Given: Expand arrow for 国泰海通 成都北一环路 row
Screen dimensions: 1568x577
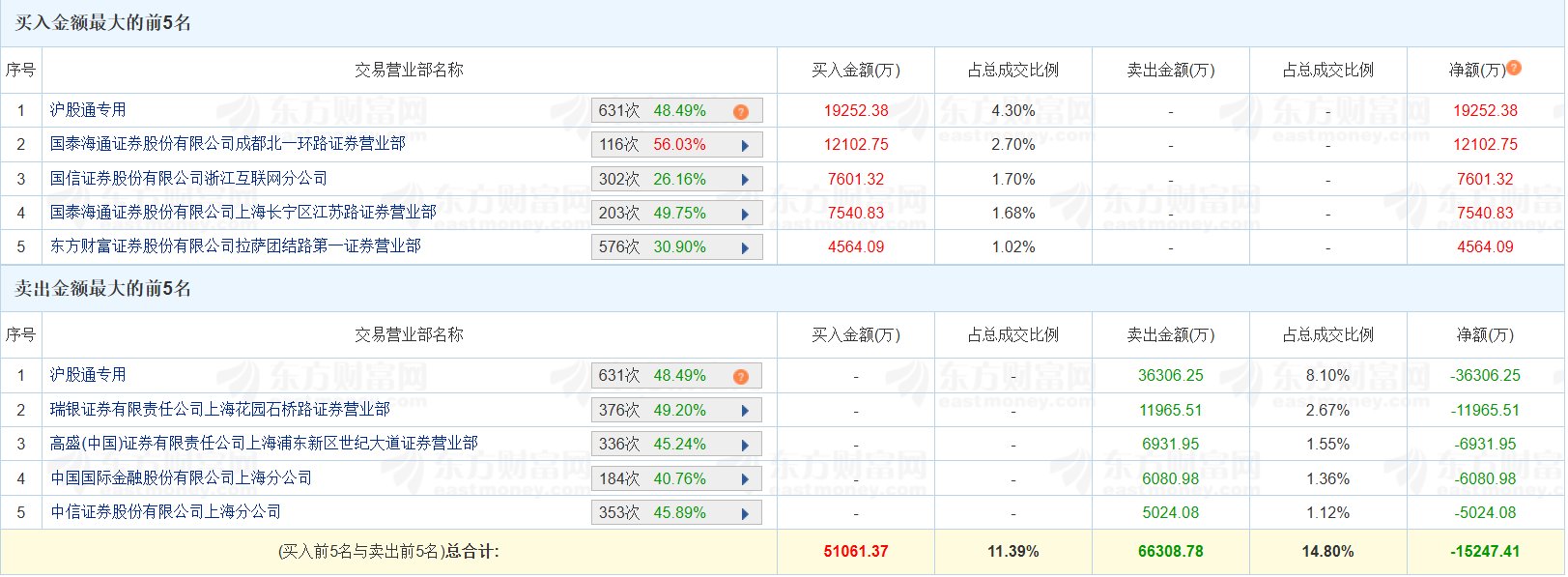Looking at the screenshot, I should tap(745, 146).
